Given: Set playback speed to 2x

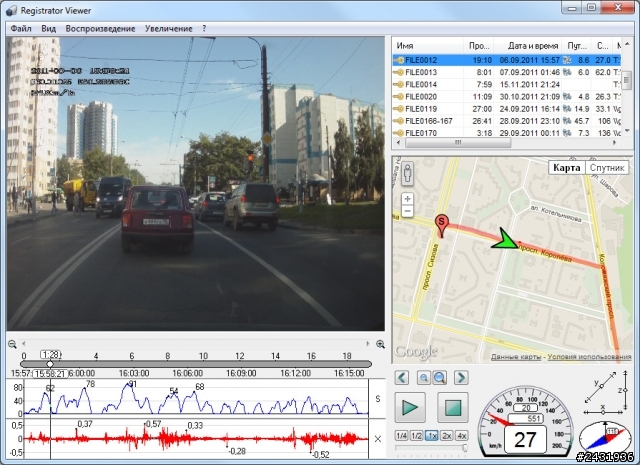Looking at the screenshot, I should (447, 436).
